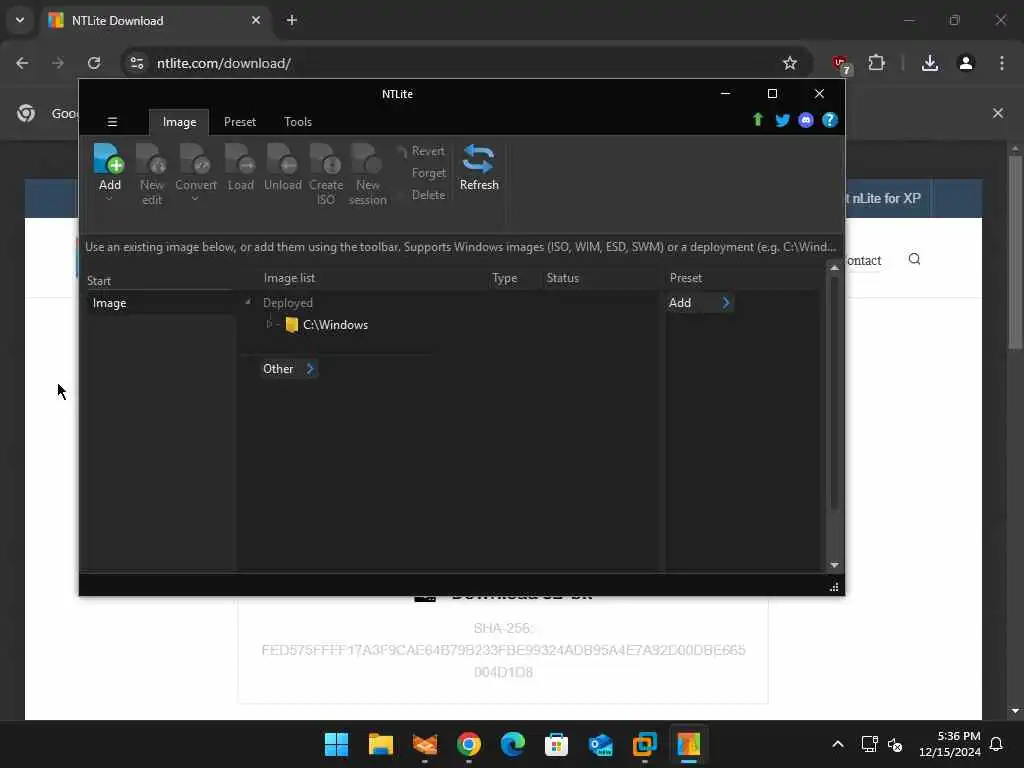The width and height of the screenshot is (1024, 768).
Task: Open the Discord icon in NTLite
Action: (x=806, y=120)
